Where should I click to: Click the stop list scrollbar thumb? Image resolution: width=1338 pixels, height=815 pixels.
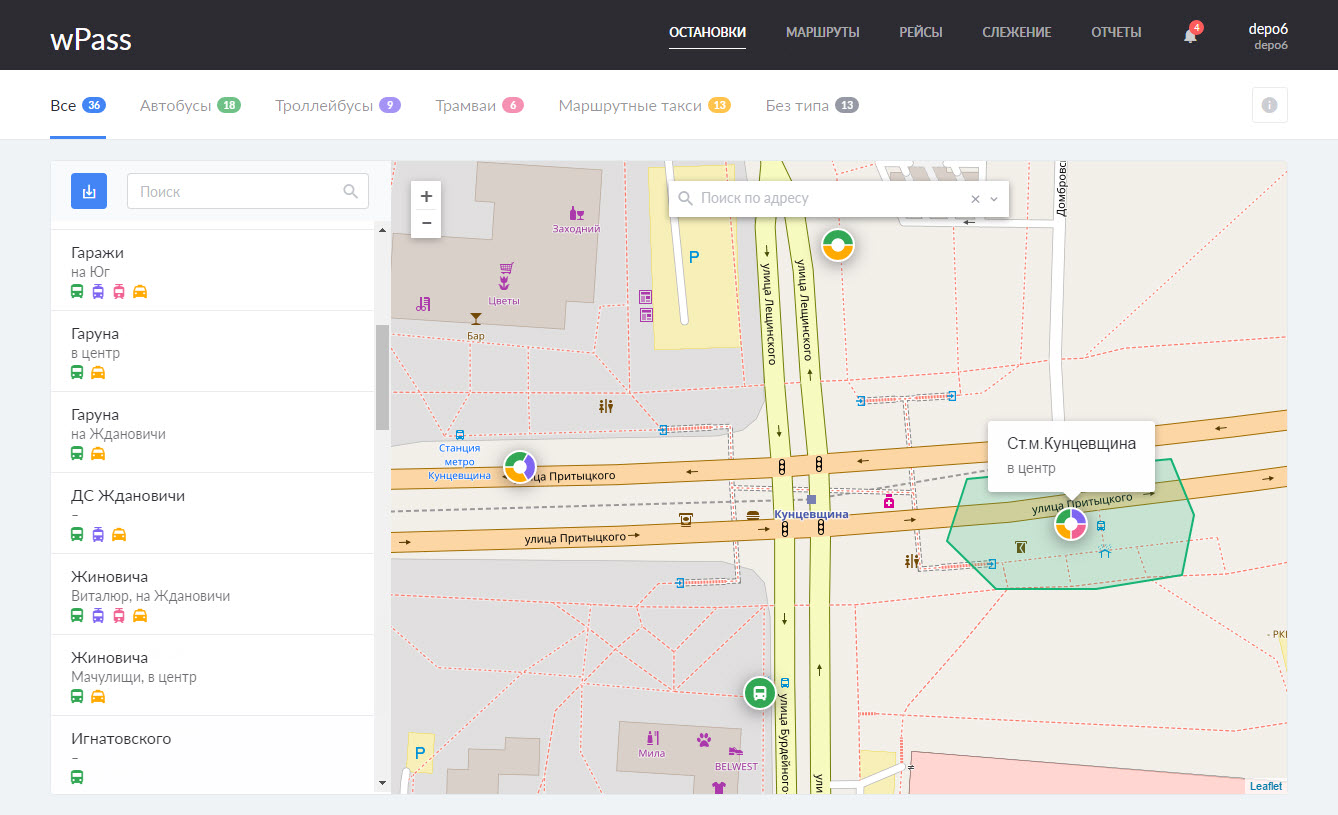(382, 377)
